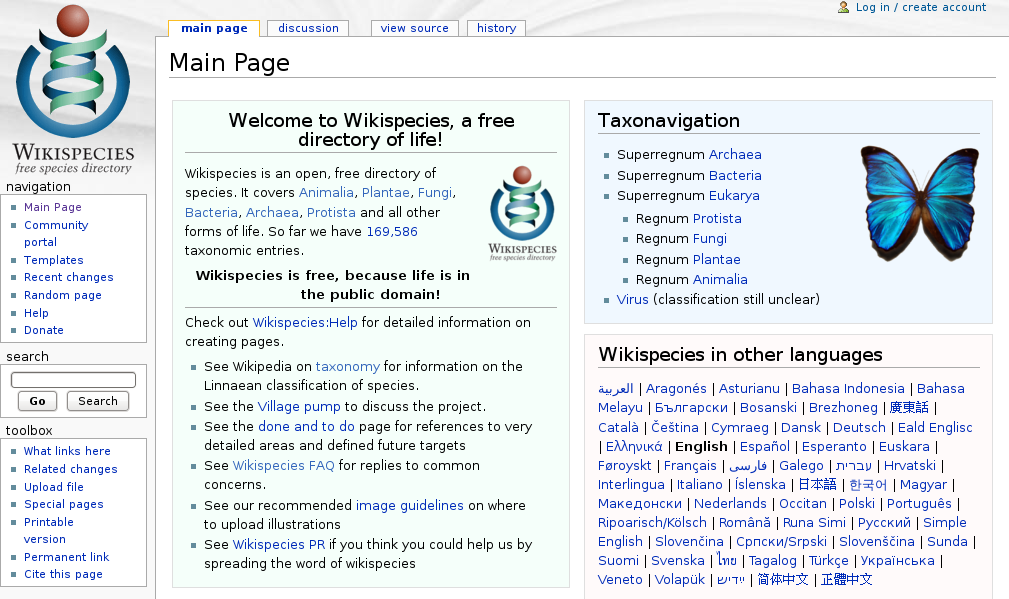Switch to Volapük language version

tap(680, 580)
